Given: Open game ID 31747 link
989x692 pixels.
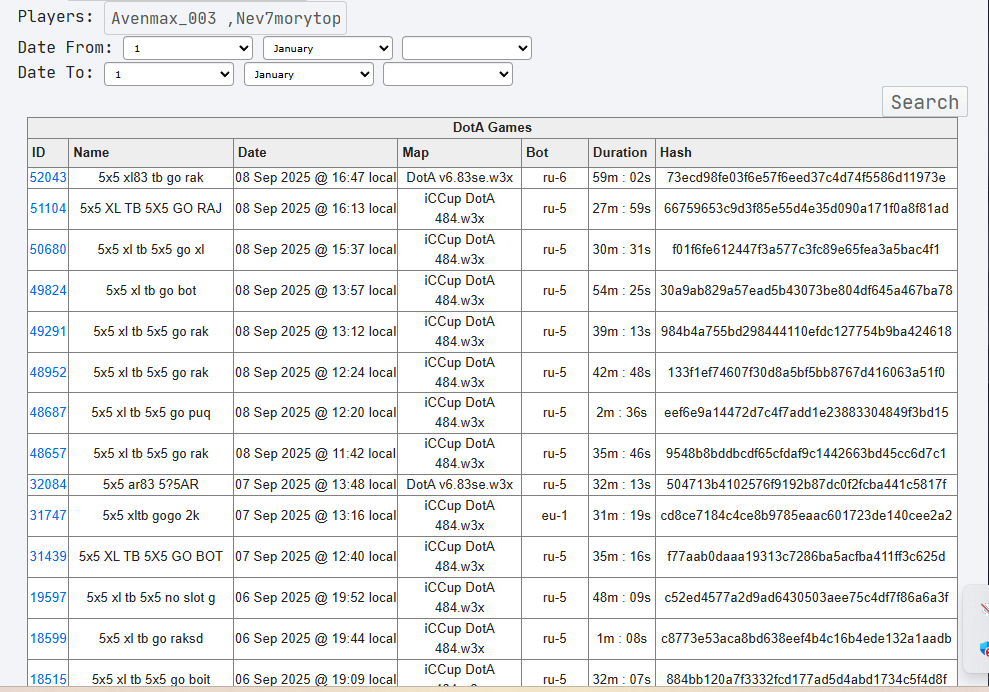Looking at the screenshot, I should tap(48, 515).
